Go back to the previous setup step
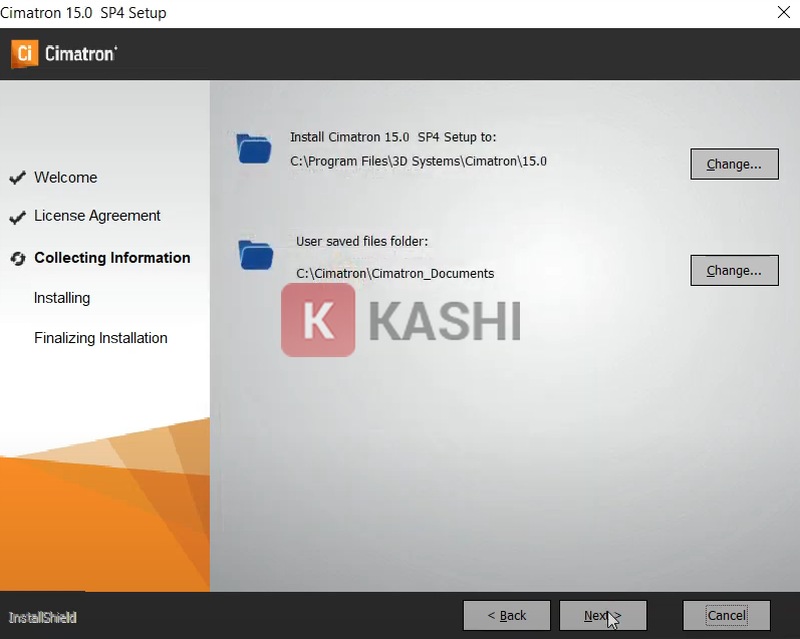The width and height of the screenshot is (800, 639). [x=507, y=615]
